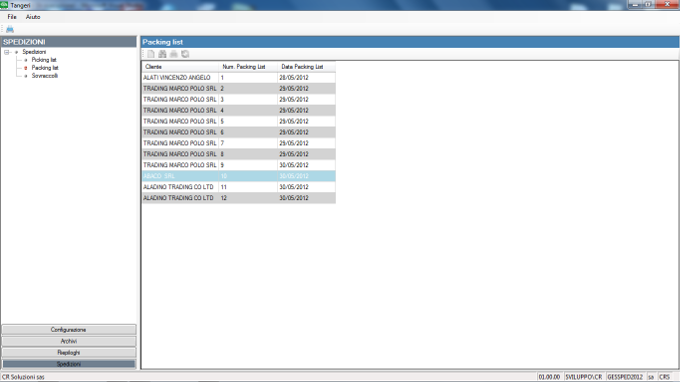Image resolution: width=680 pixels, height=382 pixels.
Task: Open the File menu
Action: point(12,17)
